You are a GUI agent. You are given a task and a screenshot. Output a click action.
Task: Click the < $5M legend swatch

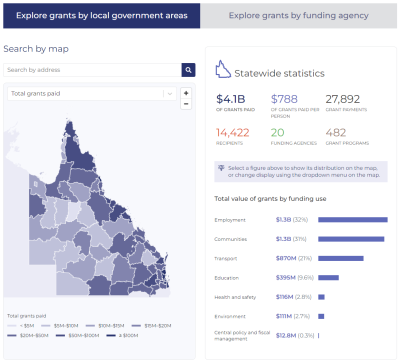(x=12, y=326)
